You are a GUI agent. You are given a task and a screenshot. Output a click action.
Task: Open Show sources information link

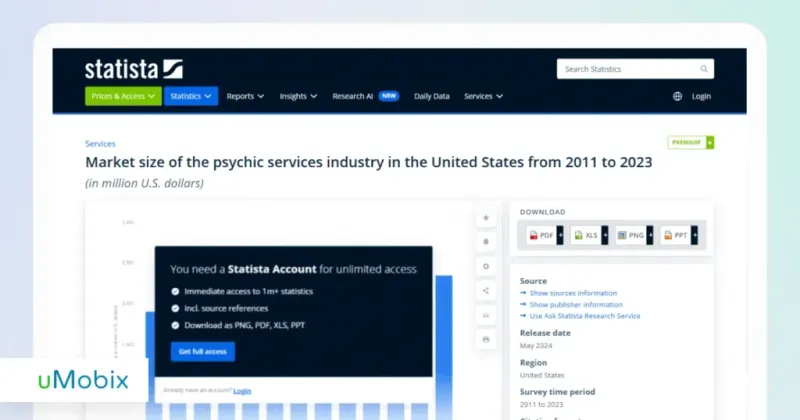click(x=573, y=293)
